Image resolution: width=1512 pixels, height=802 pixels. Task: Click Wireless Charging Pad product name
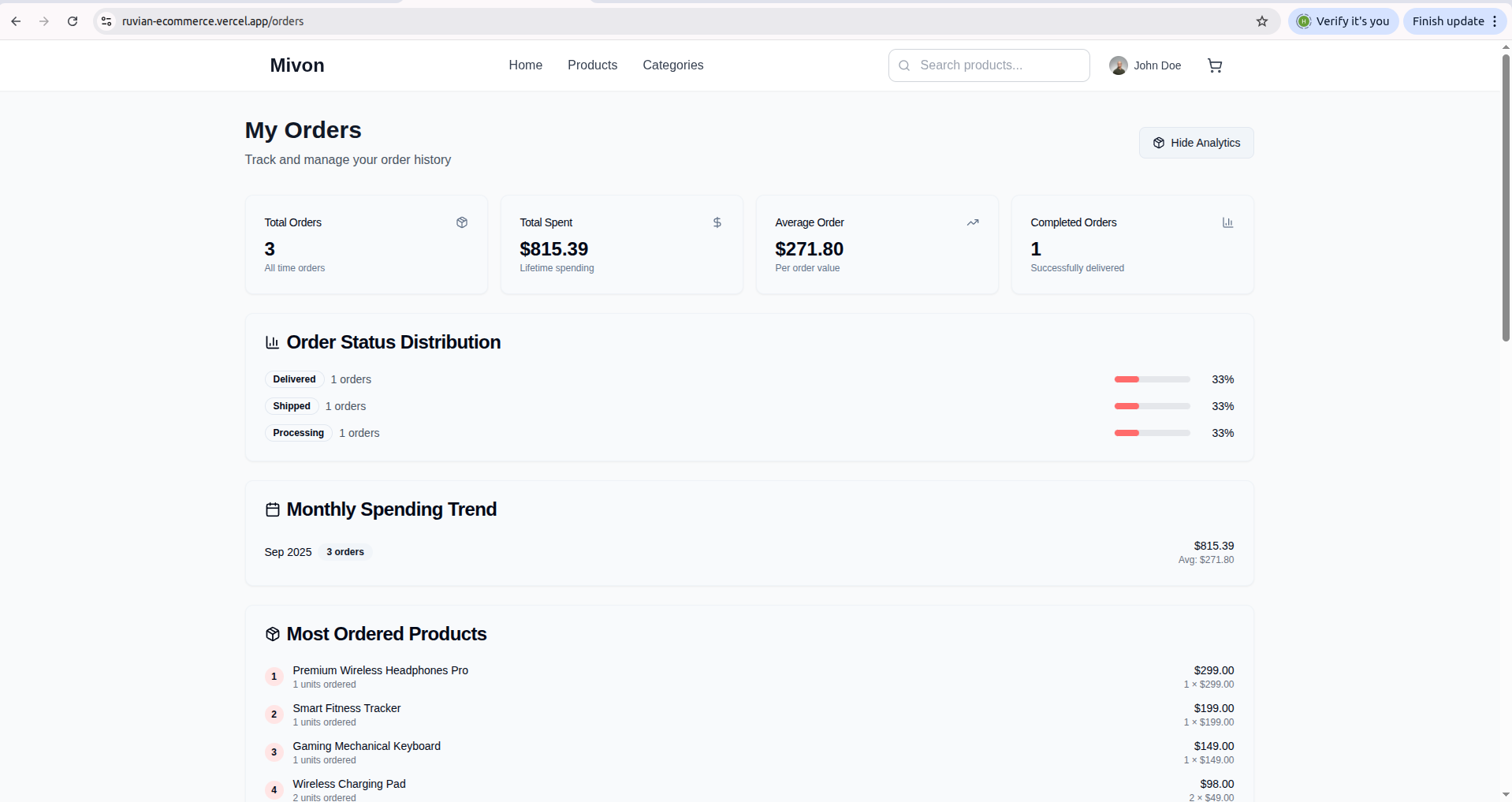pos(349,784)
